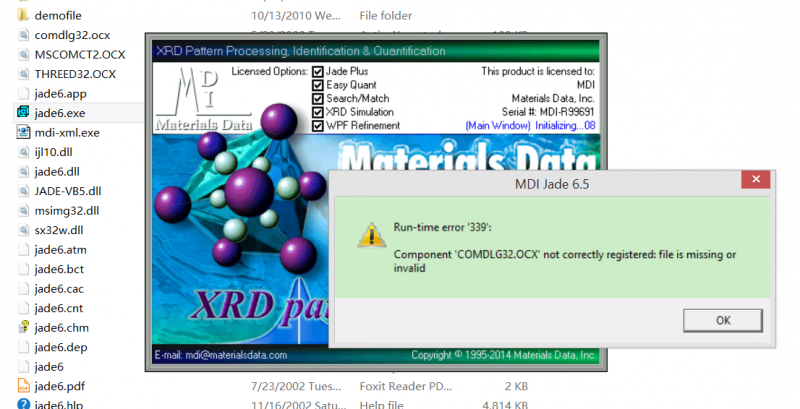The image size is (800, 409).
Task: Toggle the Easy Quant checkbox
Action: [x=317, y=85]
